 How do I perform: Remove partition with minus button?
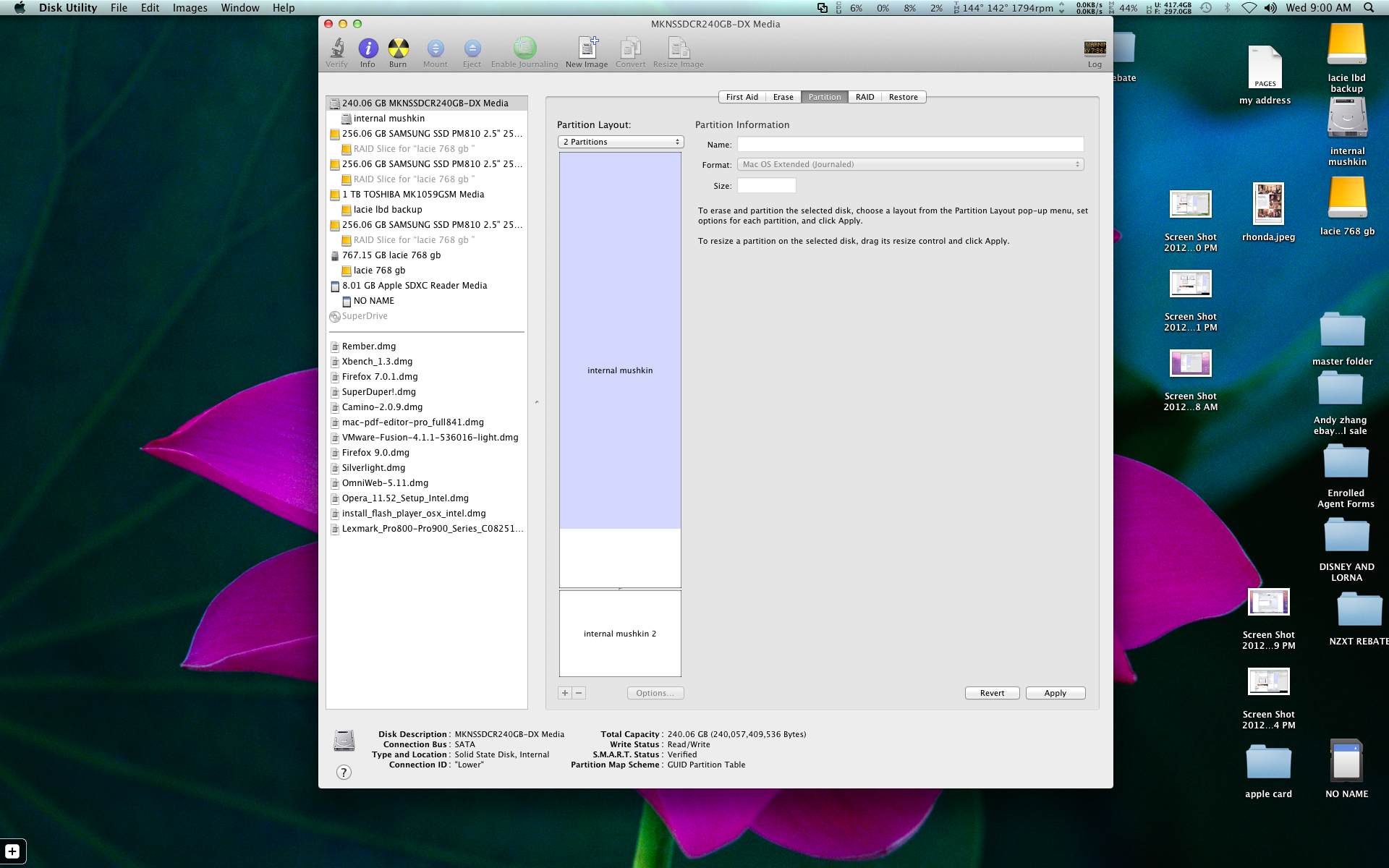click(x=579, y=693)
